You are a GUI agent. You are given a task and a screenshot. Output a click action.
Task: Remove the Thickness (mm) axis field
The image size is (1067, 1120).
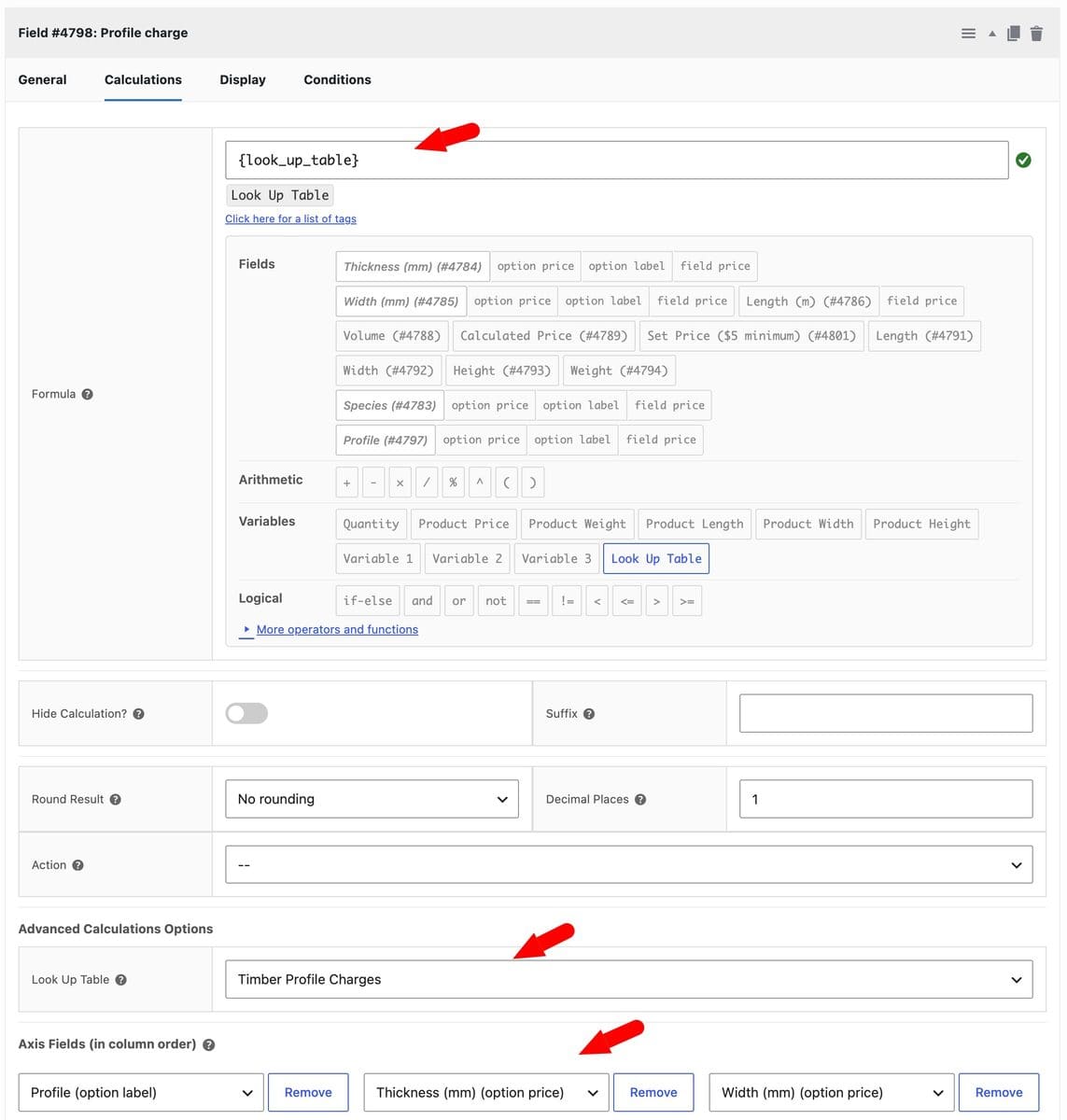pyautogui.click(x=653, y=1093)
